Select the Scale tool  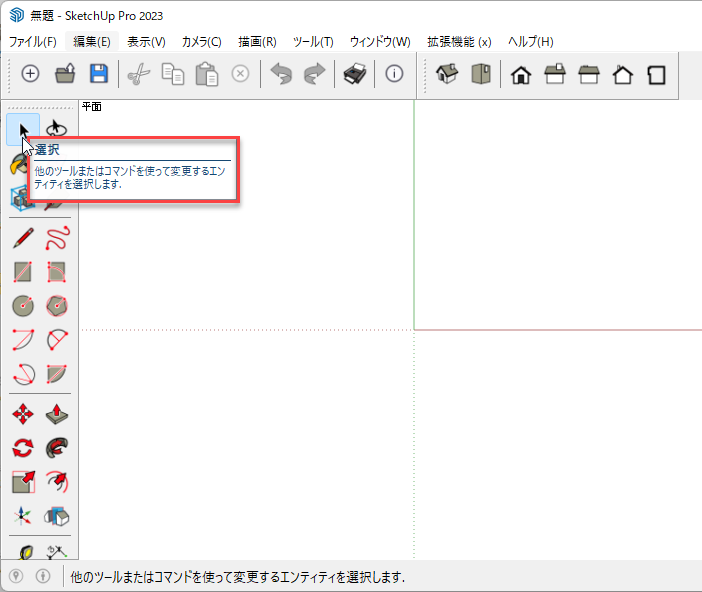[23, 482]
